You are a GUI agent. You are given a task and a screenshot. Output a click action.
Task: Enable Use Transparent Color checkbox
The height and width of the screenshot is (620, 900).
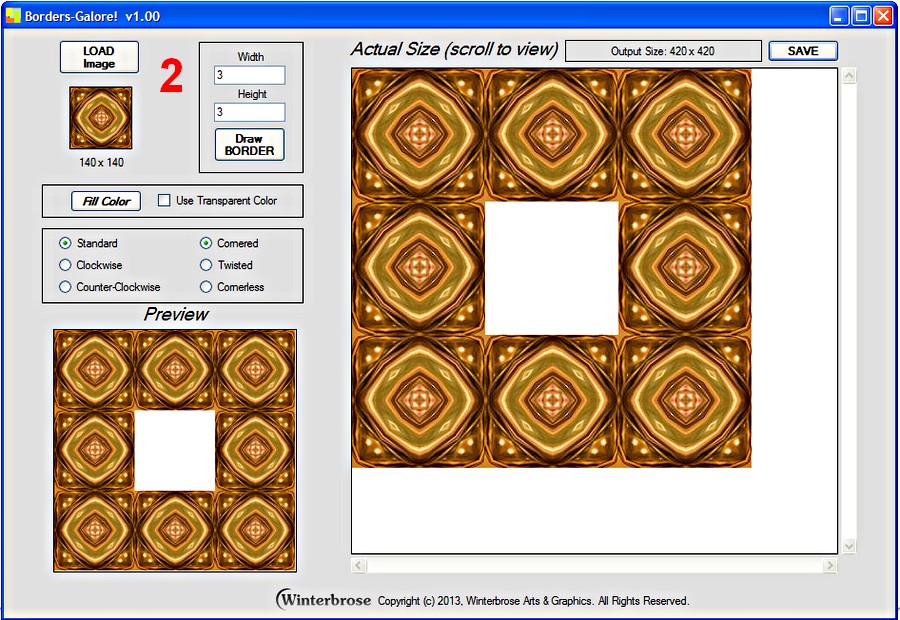164,200
